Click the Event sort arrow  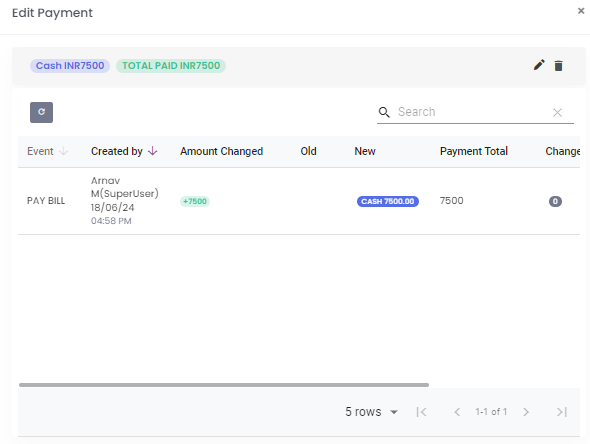64,151
